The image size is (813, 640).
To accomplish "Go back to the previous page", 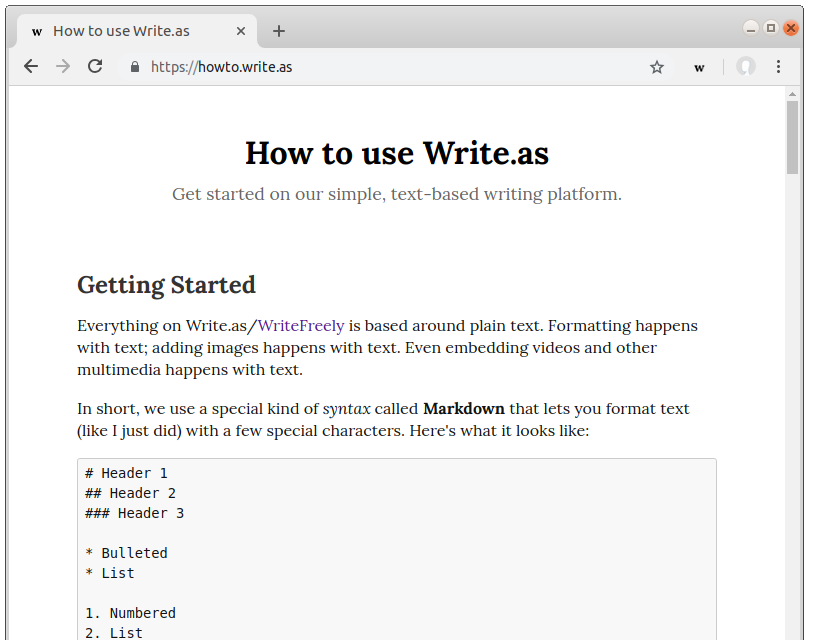I will (31, 66).
